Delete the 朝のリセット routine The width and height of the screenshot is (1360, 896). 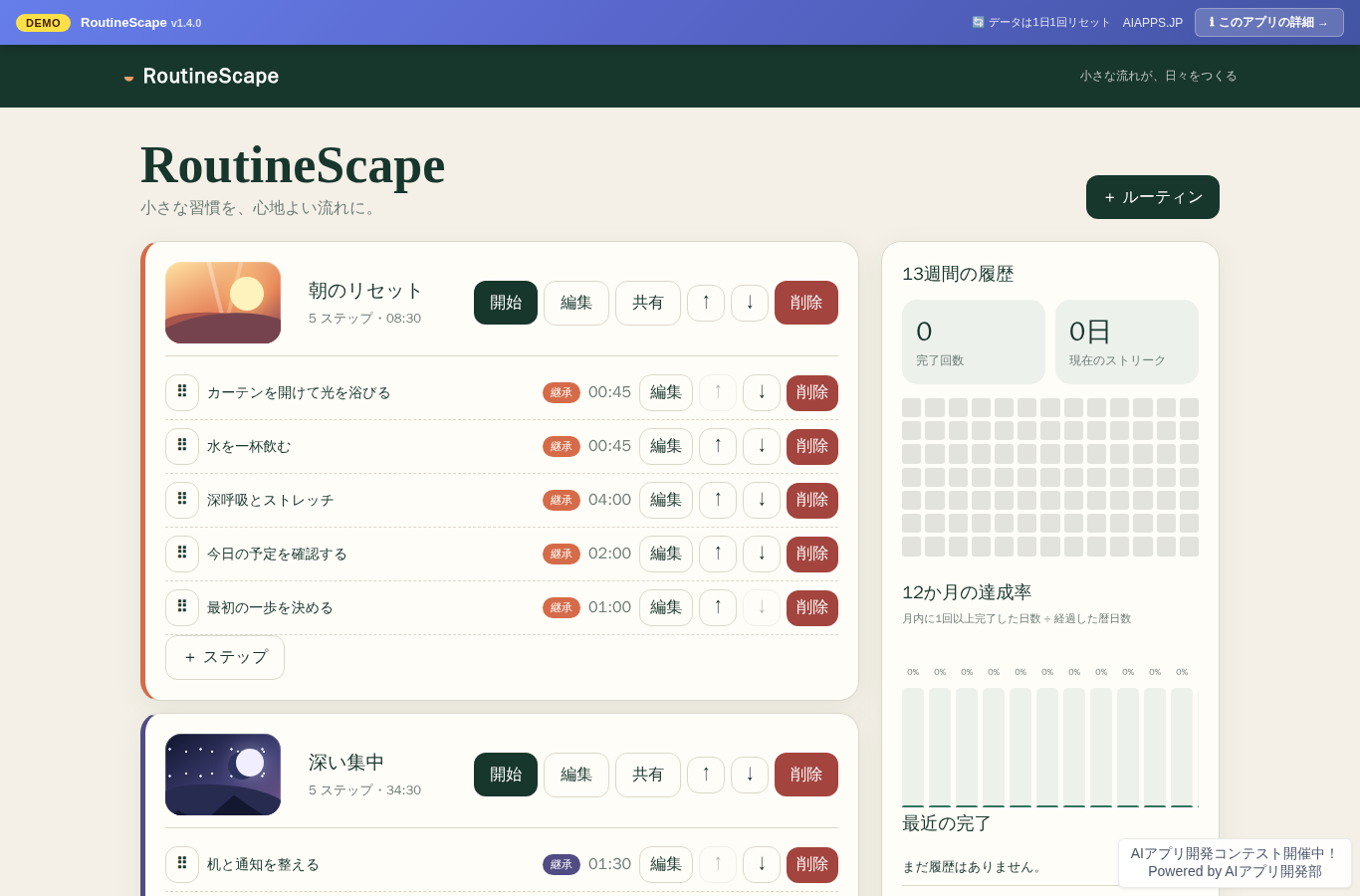tap(806, 303)
